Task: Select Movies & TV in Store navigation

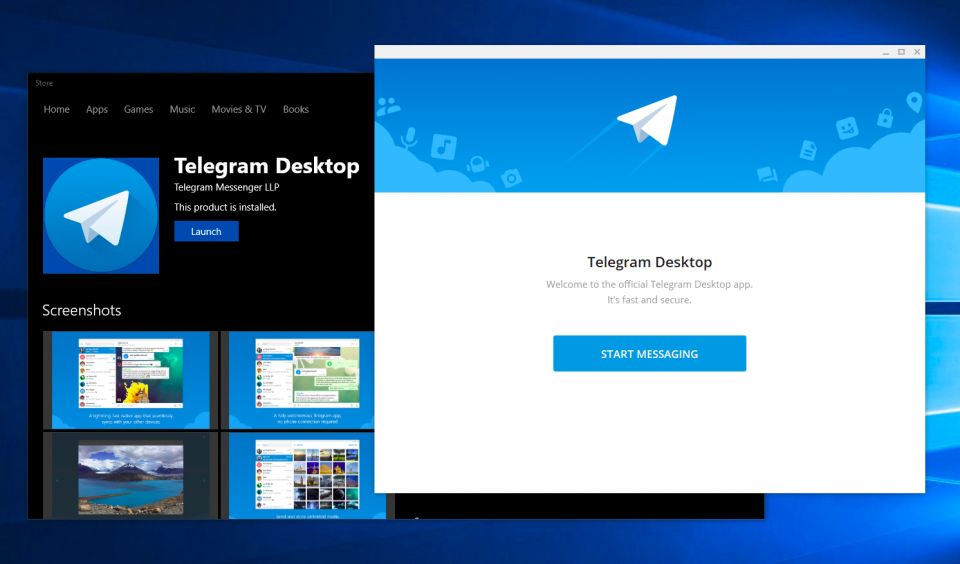Action: coord(239,109)
